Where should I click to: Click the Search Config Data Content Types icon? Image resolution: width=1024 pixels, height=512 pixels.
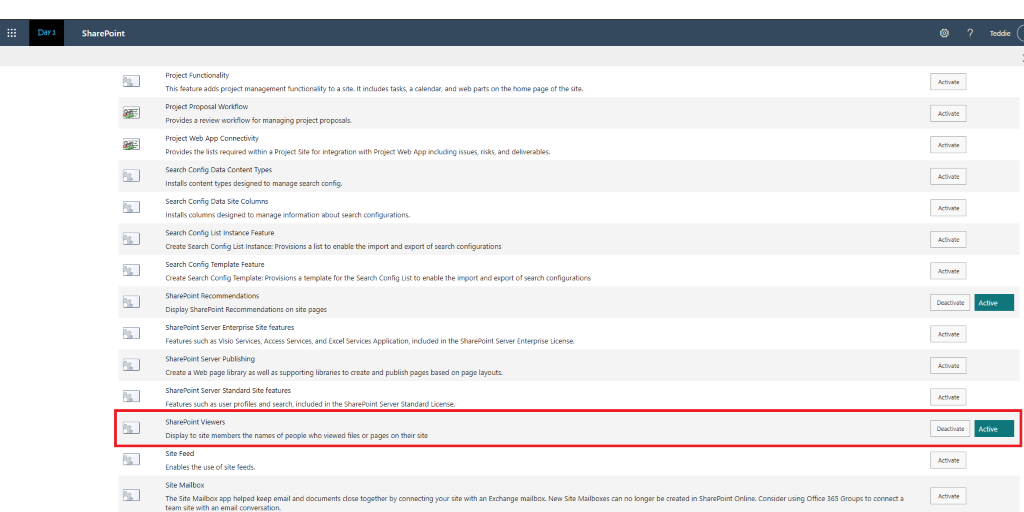coord(131,176)
